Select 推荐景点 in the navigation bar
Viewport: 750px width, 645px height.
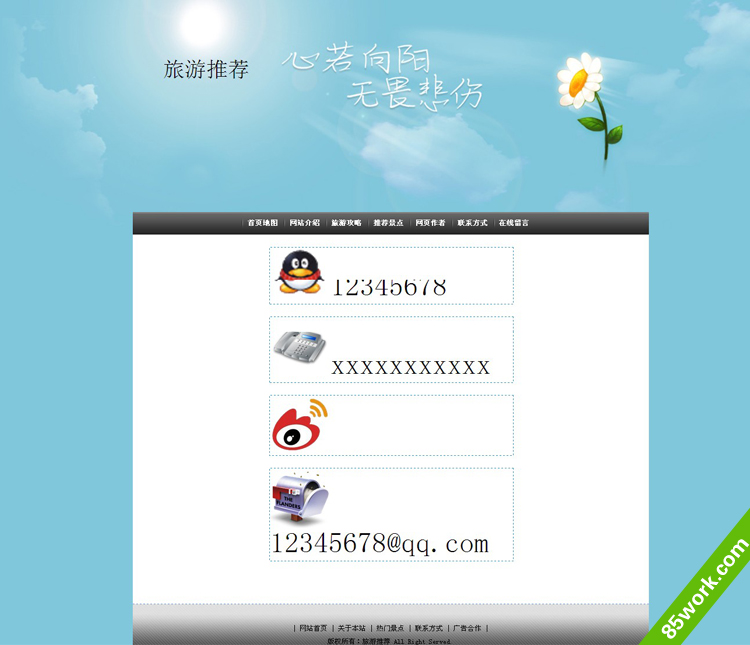(x=388, y=223)
